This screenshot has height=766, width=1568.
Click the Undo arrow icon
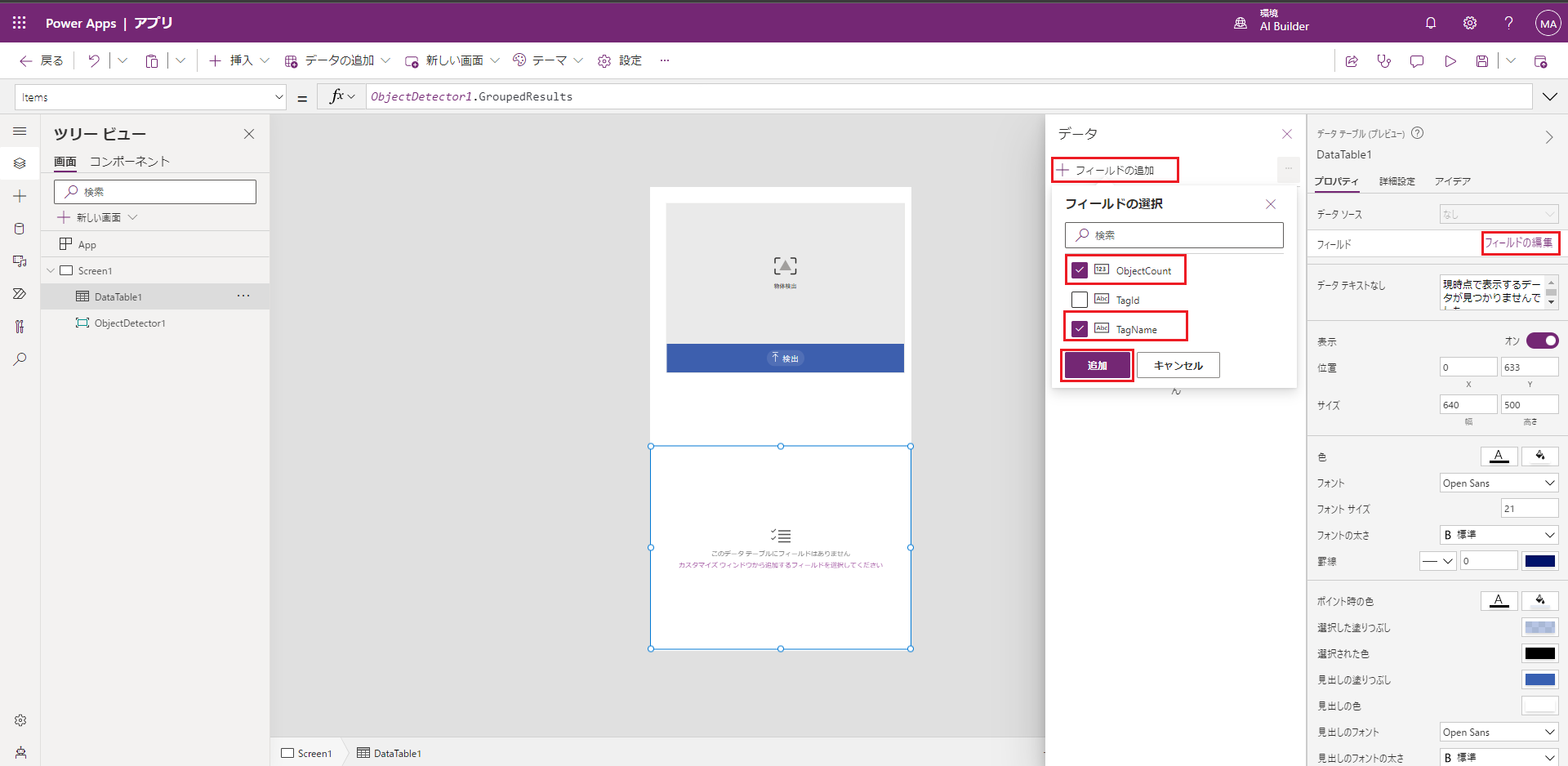point(94,60)
